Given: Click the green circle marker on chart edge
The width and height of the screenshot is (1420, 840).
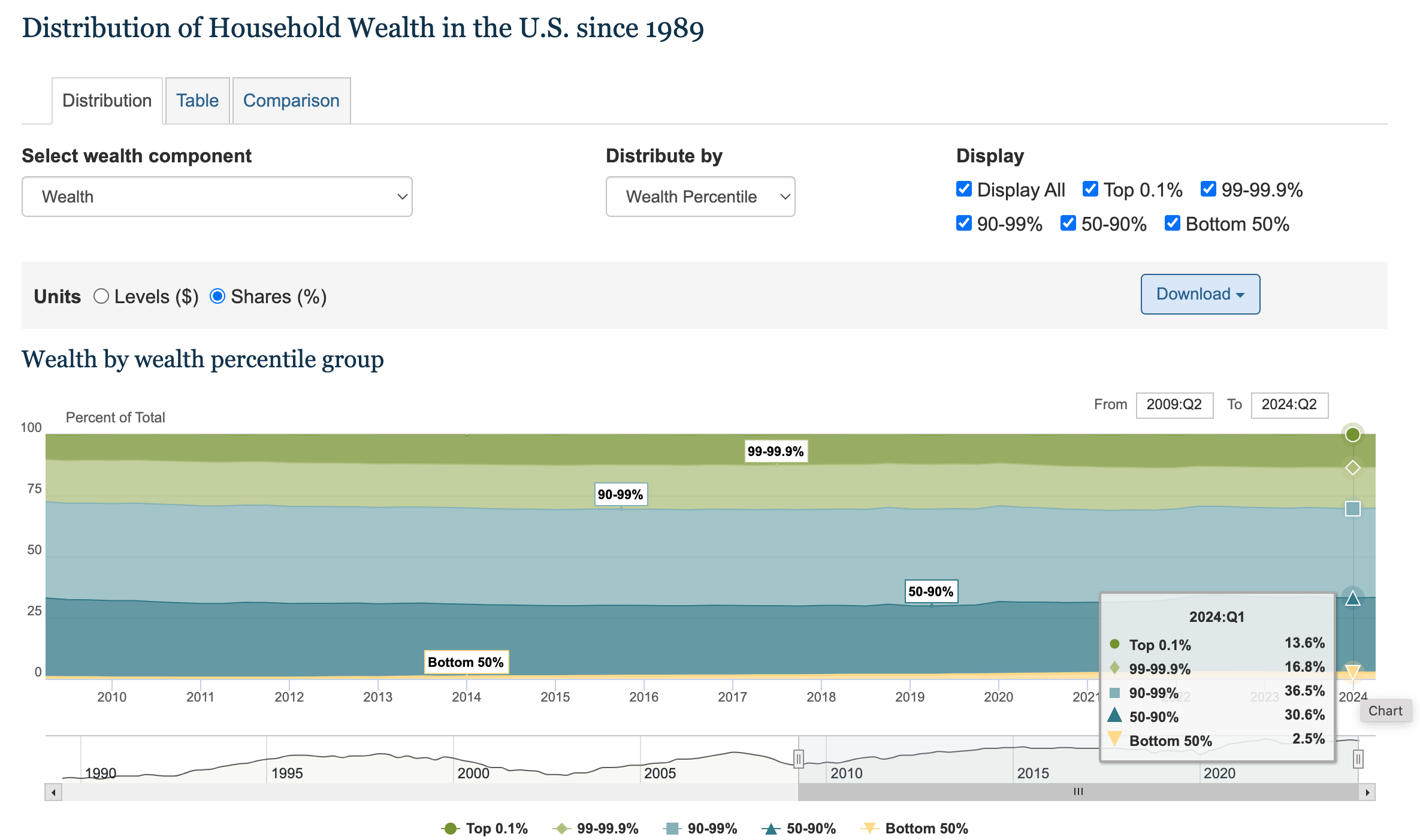Looking at the screenshot, I should click(1352, 434).
